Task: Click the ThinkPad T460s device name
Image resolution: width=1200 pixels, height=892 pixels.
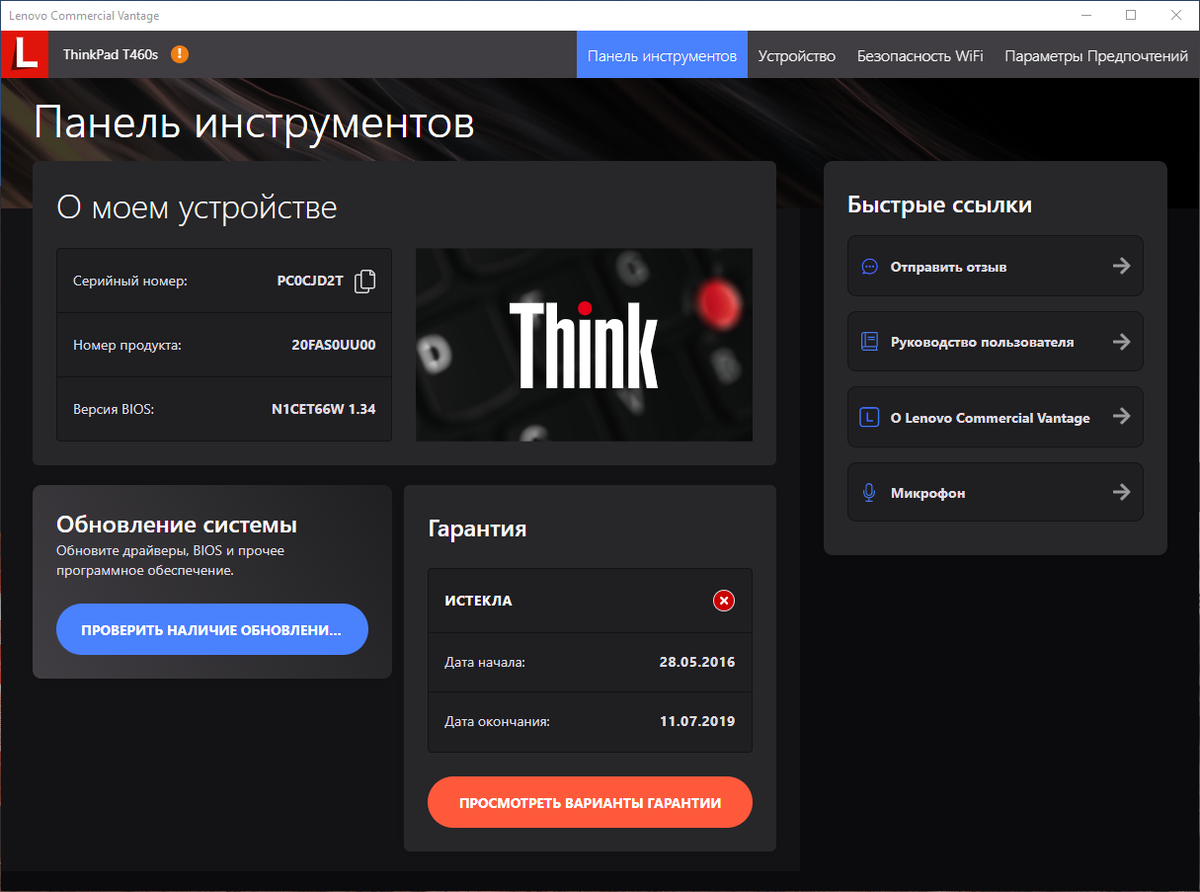Action: [x=111, y=54]
